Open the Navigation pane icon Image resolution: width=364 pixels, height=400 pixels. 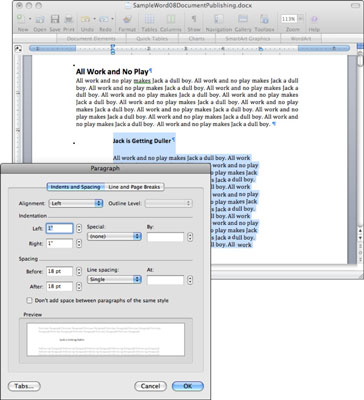coord(219,19)
